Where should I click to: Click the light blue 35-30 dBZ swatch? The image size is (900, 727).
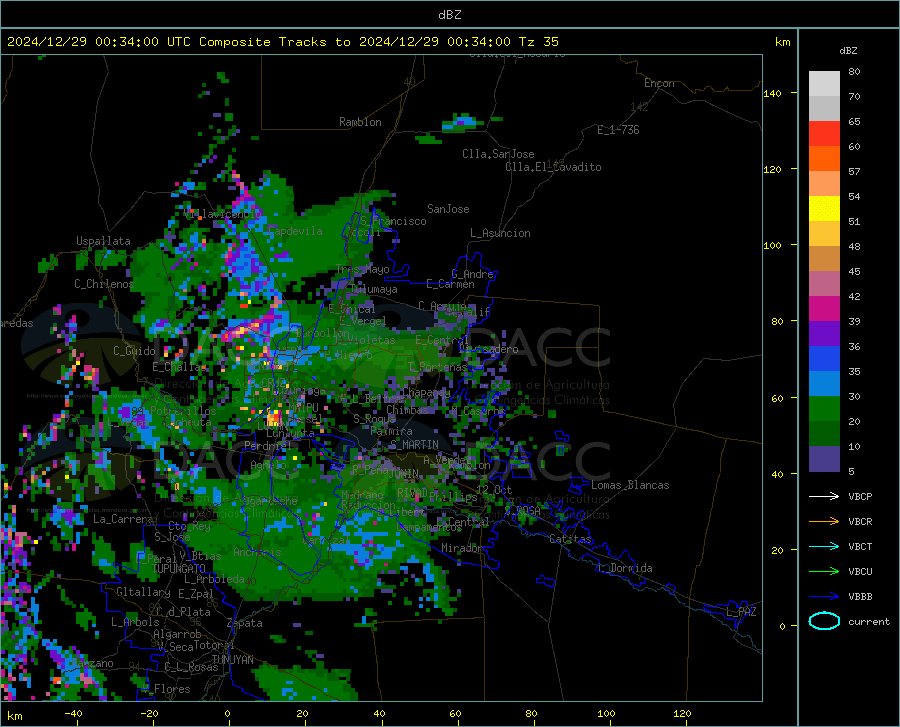[x=824, y=384]
